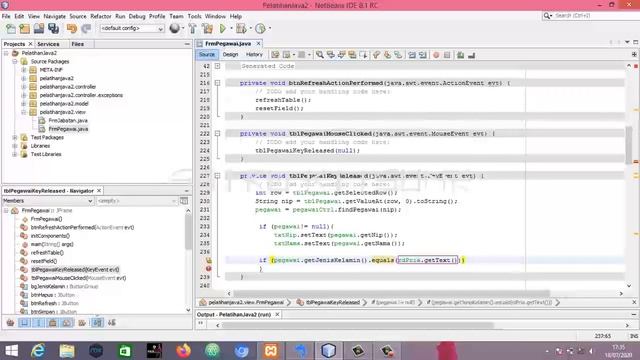This screenshot has width=640, height=360.
Task: Click the Shift Line Left icon
Action: point(412,55)
